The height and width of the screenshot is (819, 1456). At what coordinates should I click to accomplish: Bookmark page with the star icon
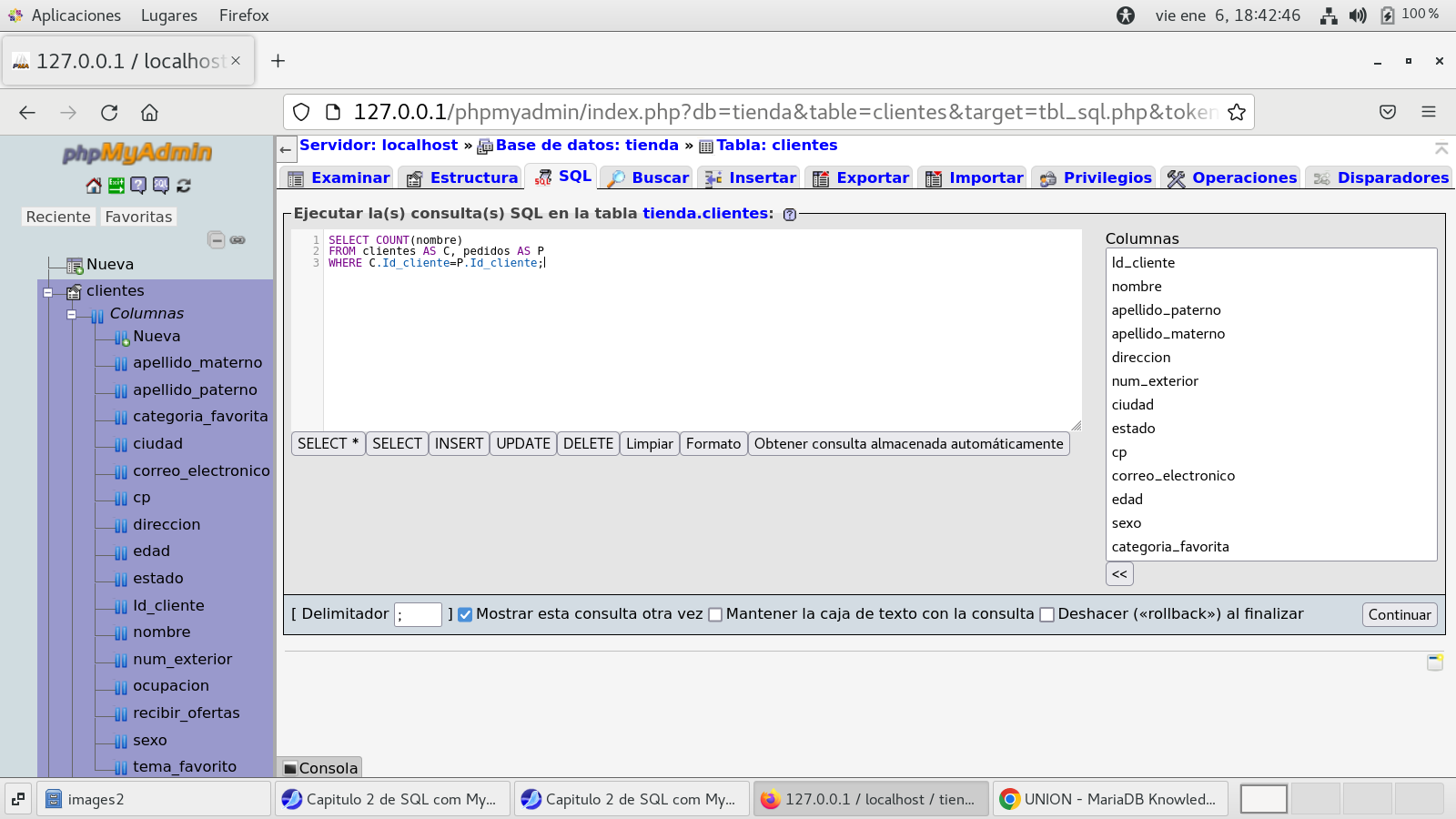click(1236, 112)
